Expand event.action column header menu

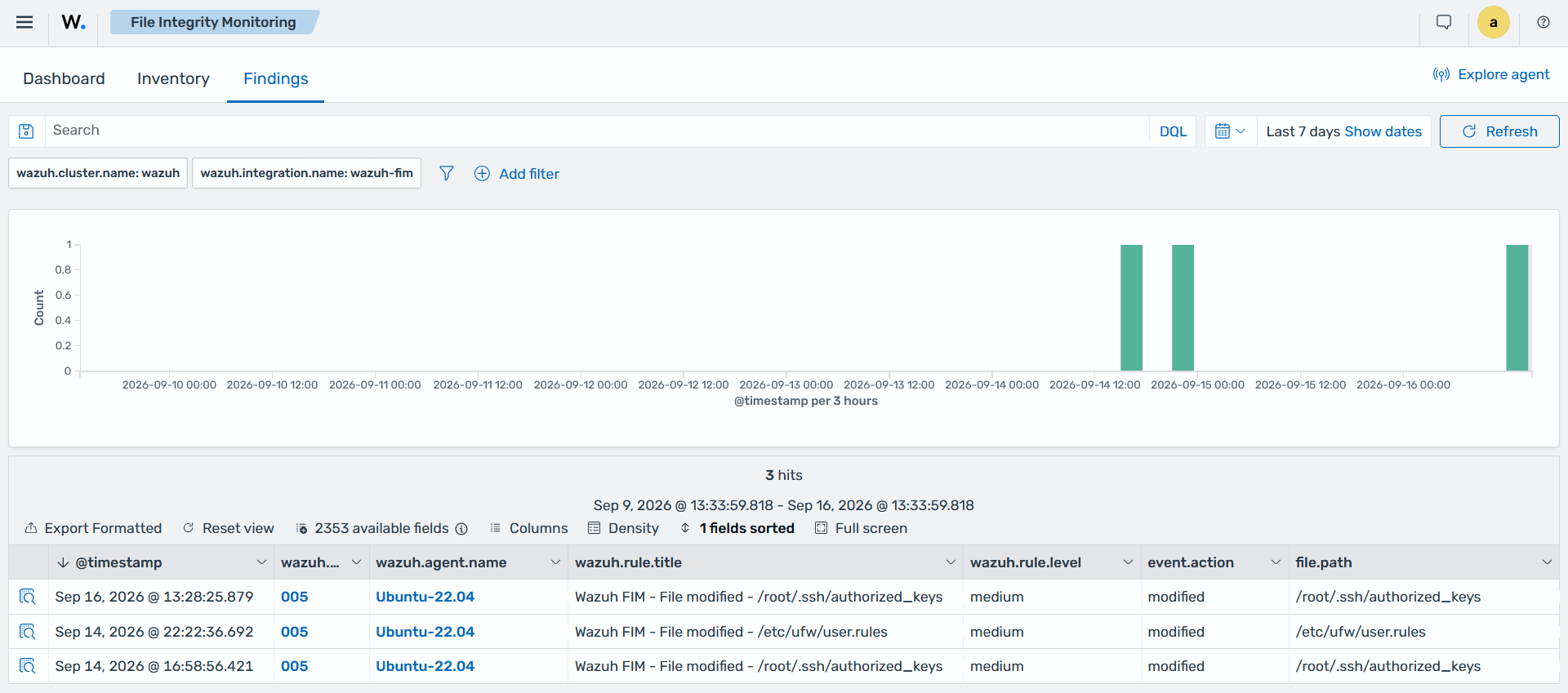click(1276, 562)
